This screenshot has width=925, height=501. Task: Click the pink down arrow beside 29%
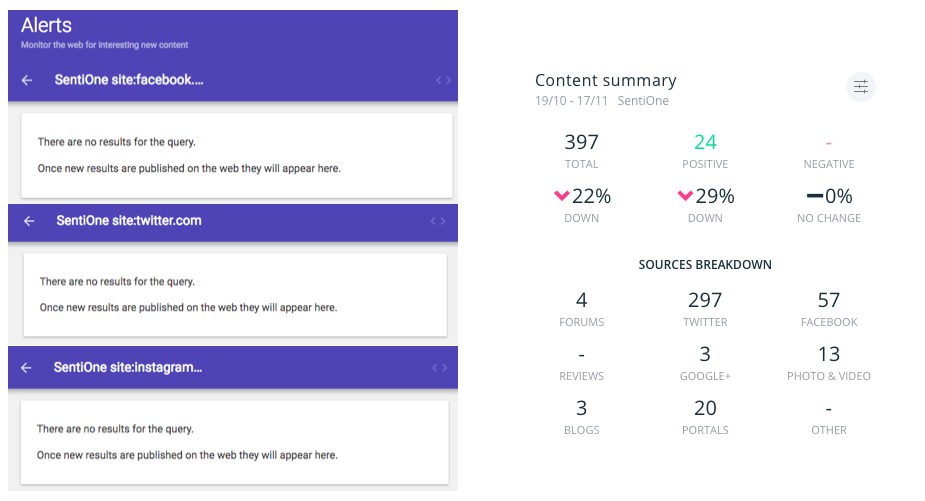[685, 196]
